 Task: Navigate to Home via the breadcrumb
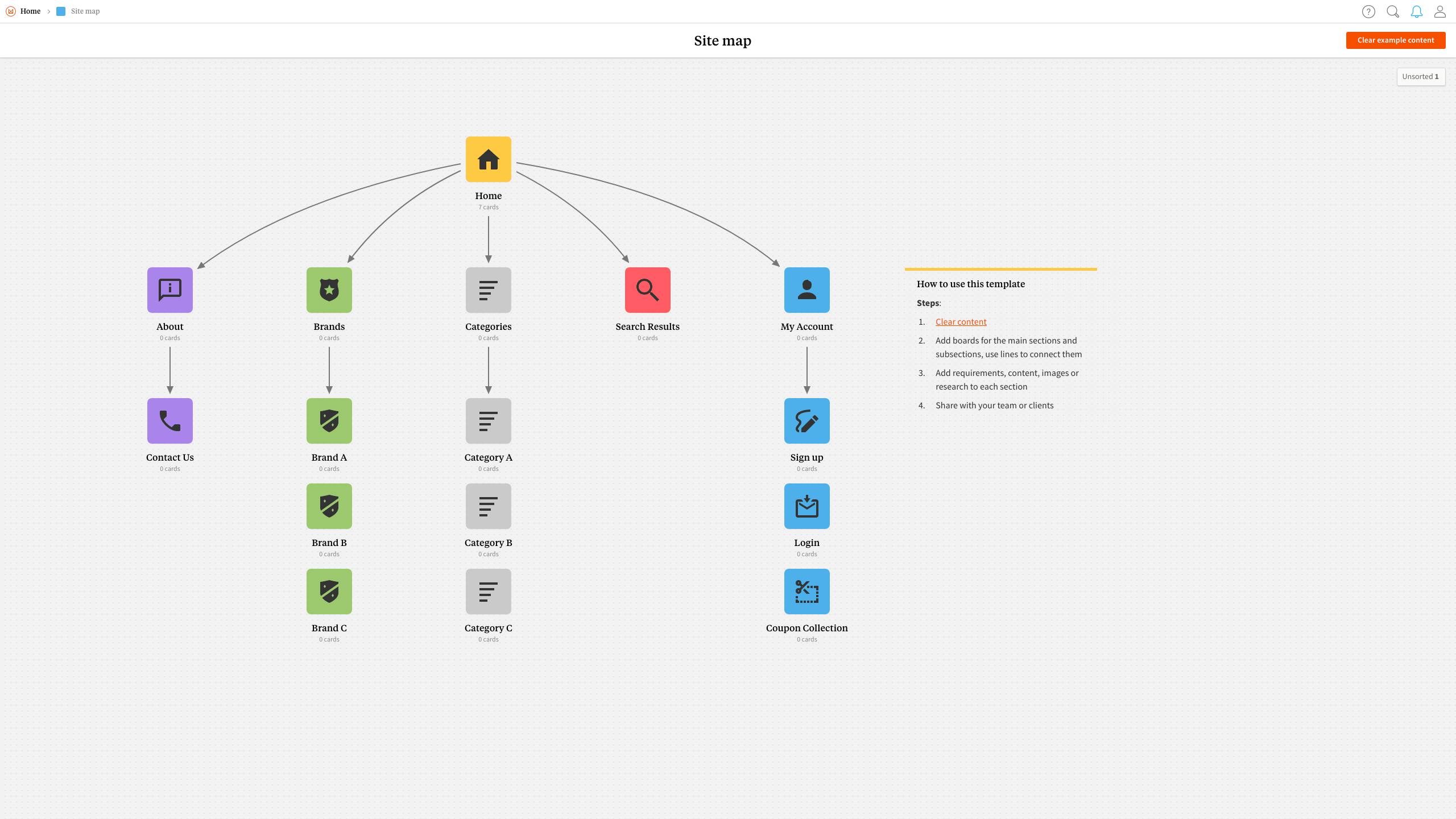(x=30, y=11)
